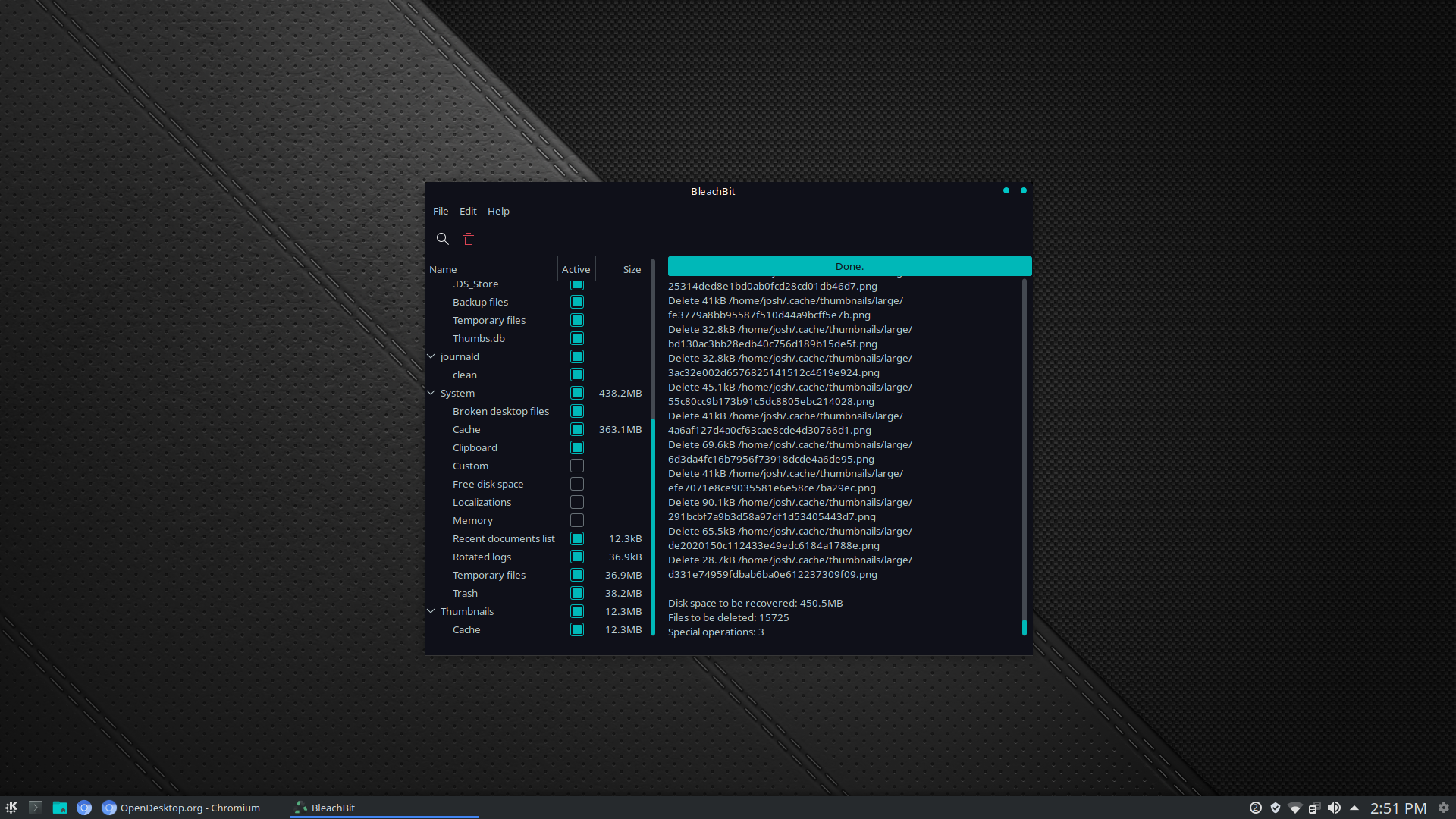
Task: Open notifications indicator showing 2
Action: (x=1256, y=808)
